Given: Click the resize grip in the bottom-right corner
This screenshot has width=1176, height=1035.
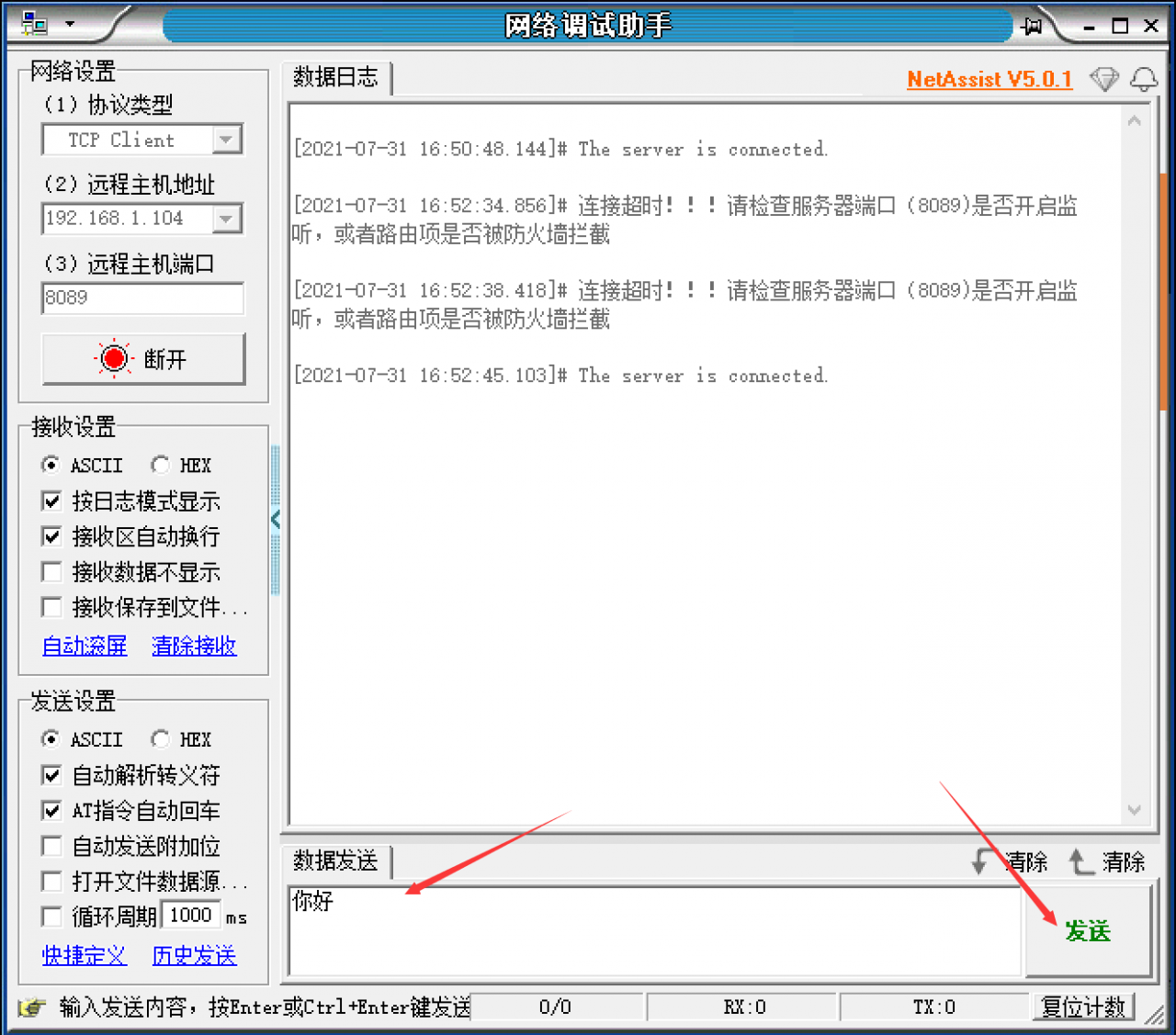Looking at the screenshot, I should (1155, 1014).
